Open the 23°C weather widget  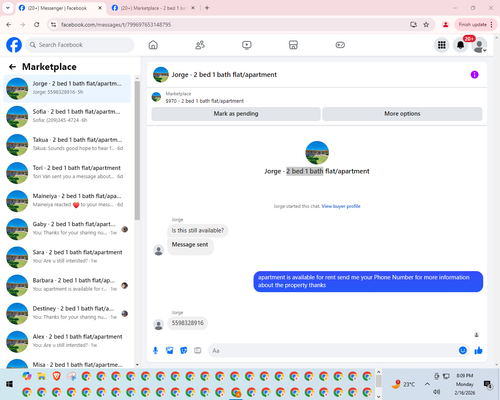coord(403,384)
